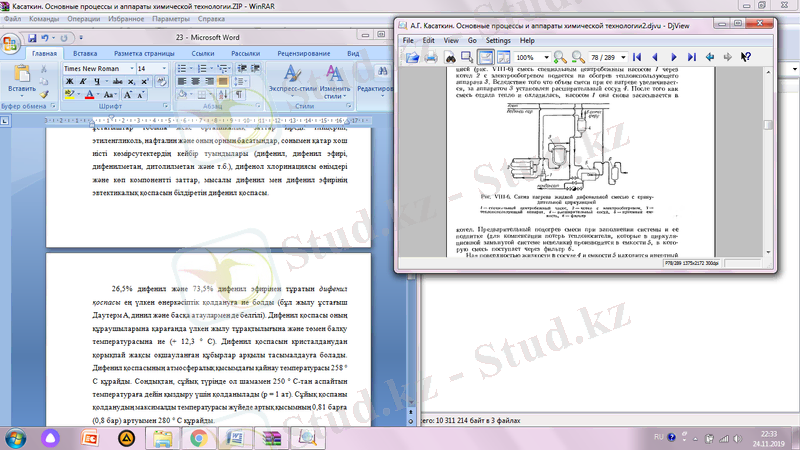Click the Print icon in DjView toolbar
The height and width of the screenshot is (450, 800).
[430, 58]
